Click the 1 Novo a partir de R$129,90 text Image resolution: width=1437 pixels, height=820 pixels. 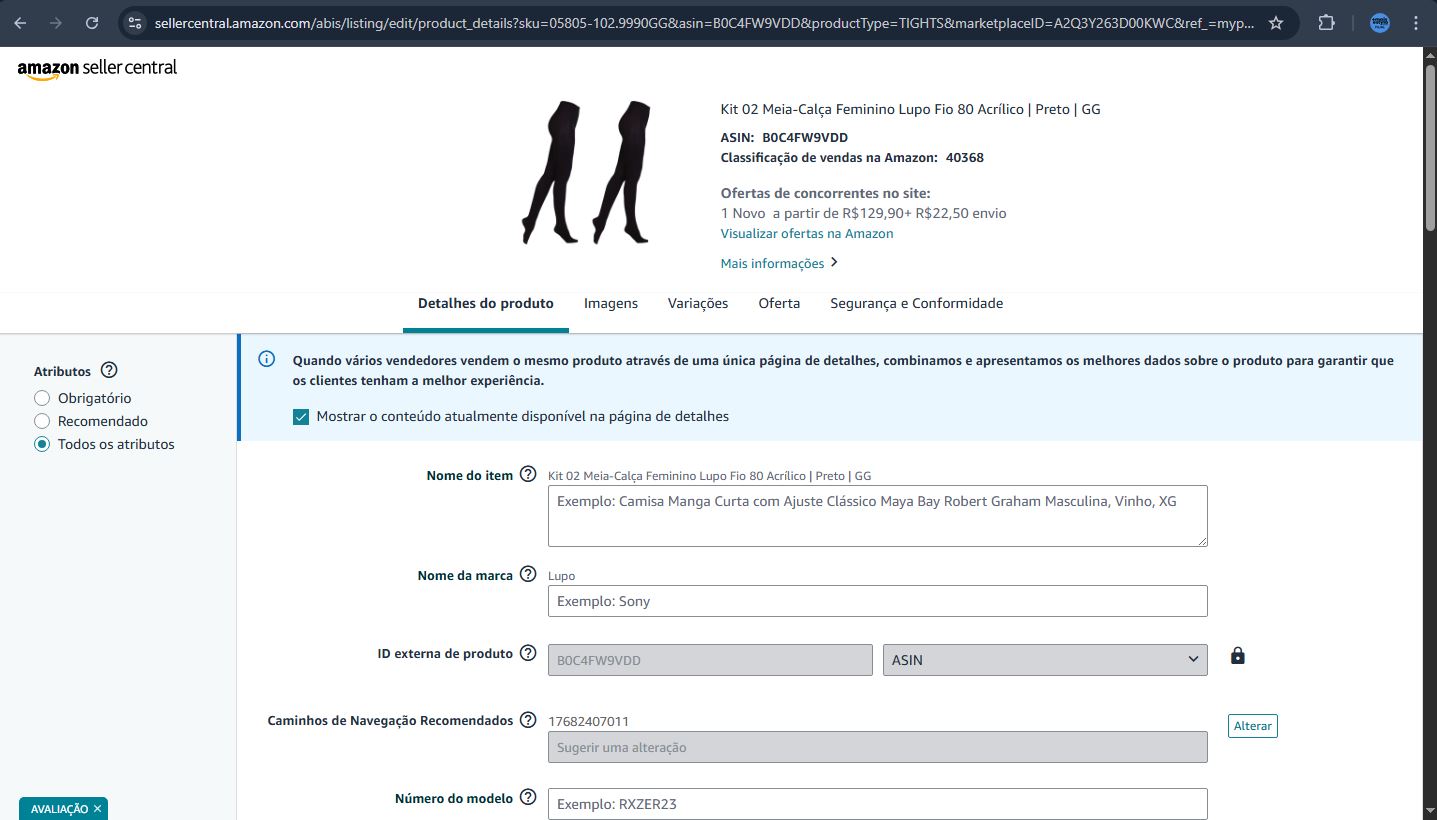863,213
